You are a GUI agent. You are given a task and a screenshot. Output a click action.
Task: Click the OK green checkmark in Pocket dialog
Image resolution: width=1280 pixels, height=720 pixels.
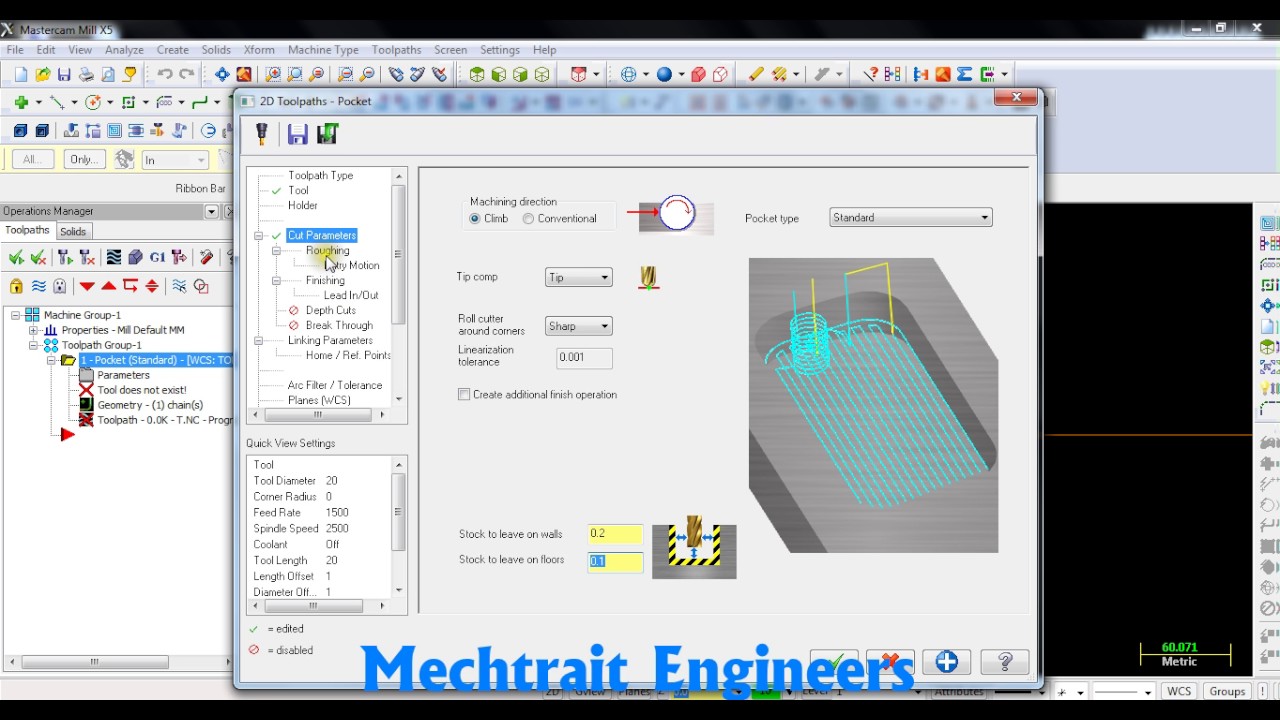pyautogui.click(x=833, y=662)
